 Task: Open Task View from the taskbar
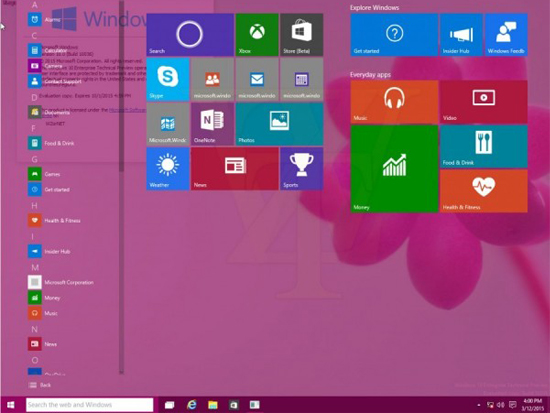[x=170, y=405]
